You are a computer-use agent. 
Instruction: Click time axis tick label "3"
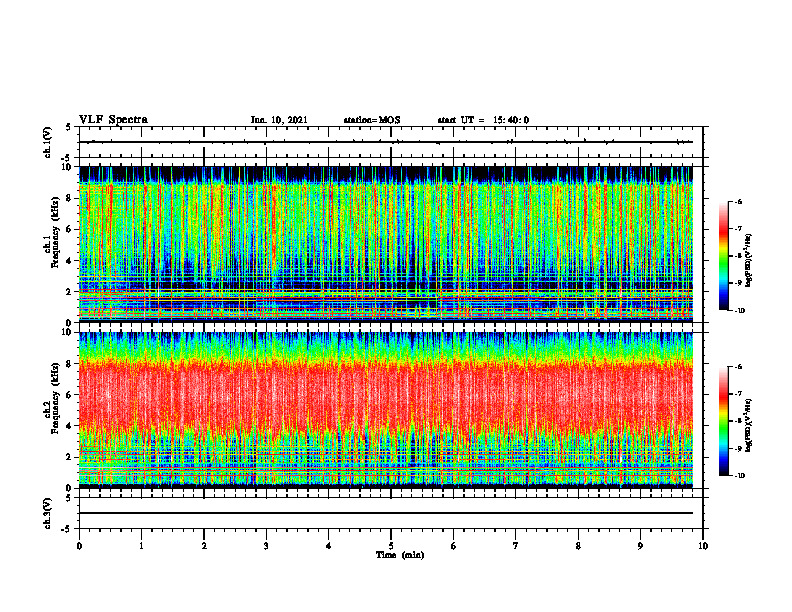266,546
